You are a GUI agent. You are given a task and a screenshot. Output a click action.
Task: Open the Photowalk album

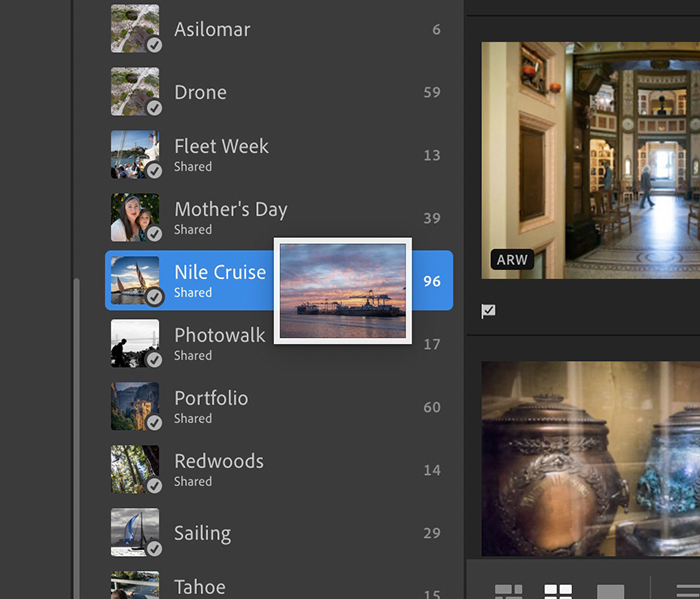279,344
